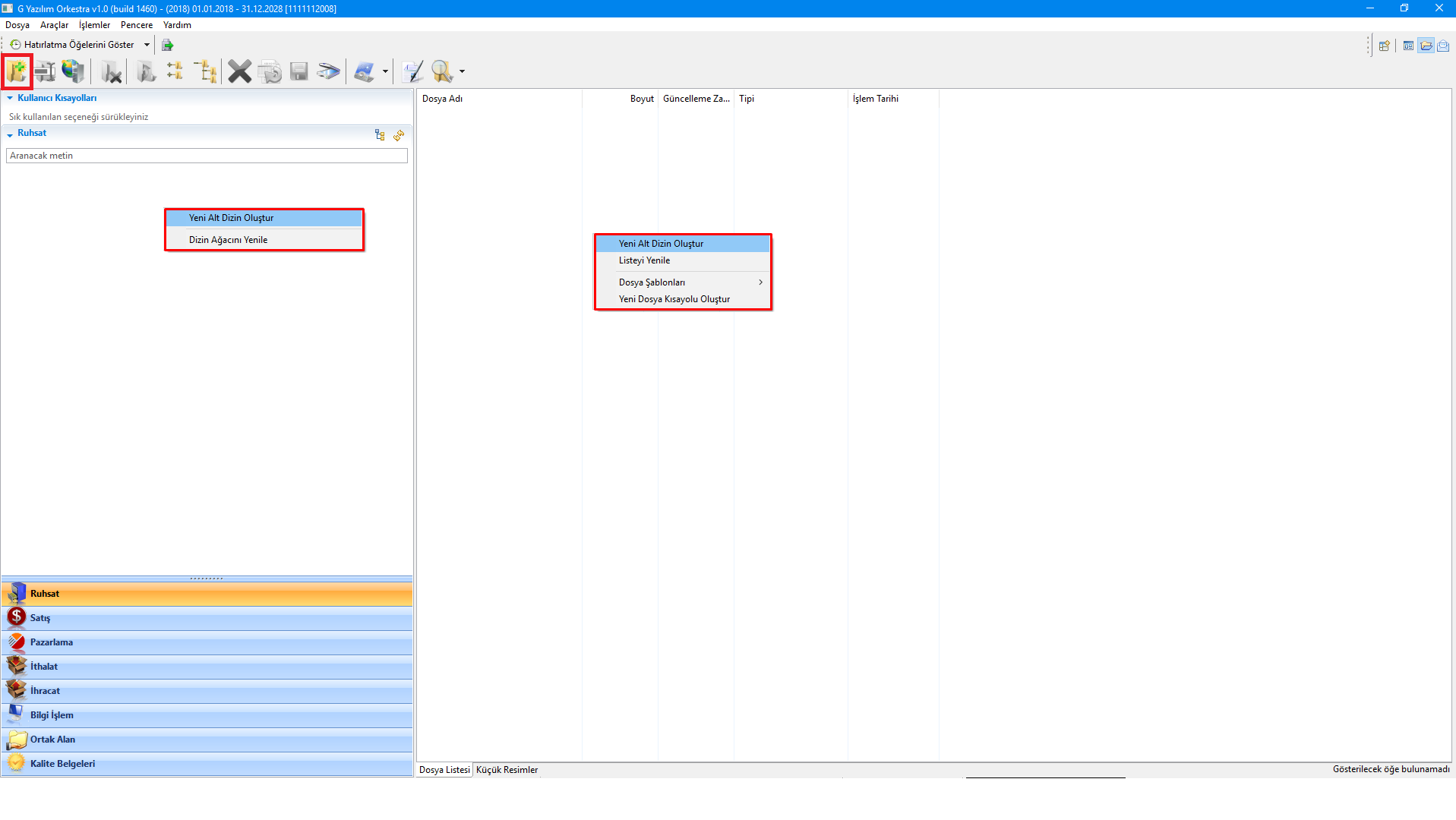Click the rename folder toolbar icon
The height and width of the screenshot is (820, 1456).
click(45, 72)
